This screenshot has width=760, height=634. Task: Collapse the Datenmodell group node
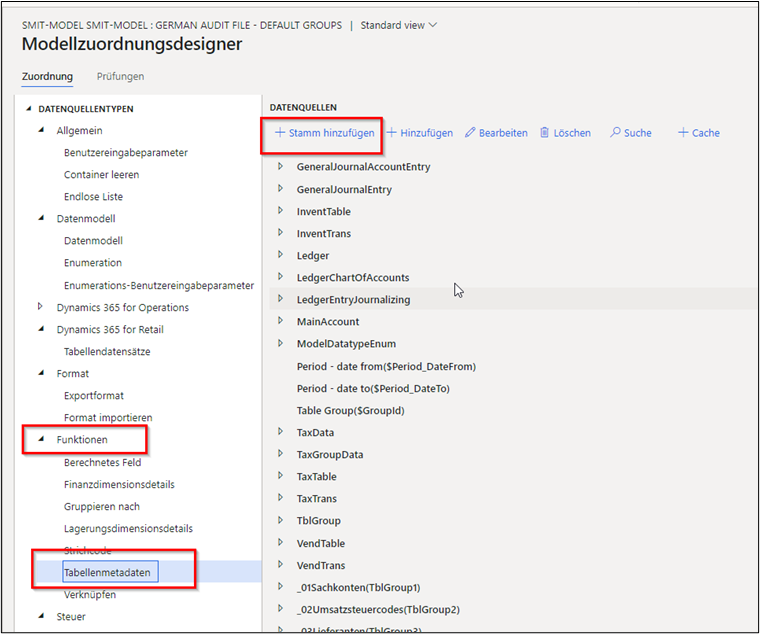[x=42, y=218]
